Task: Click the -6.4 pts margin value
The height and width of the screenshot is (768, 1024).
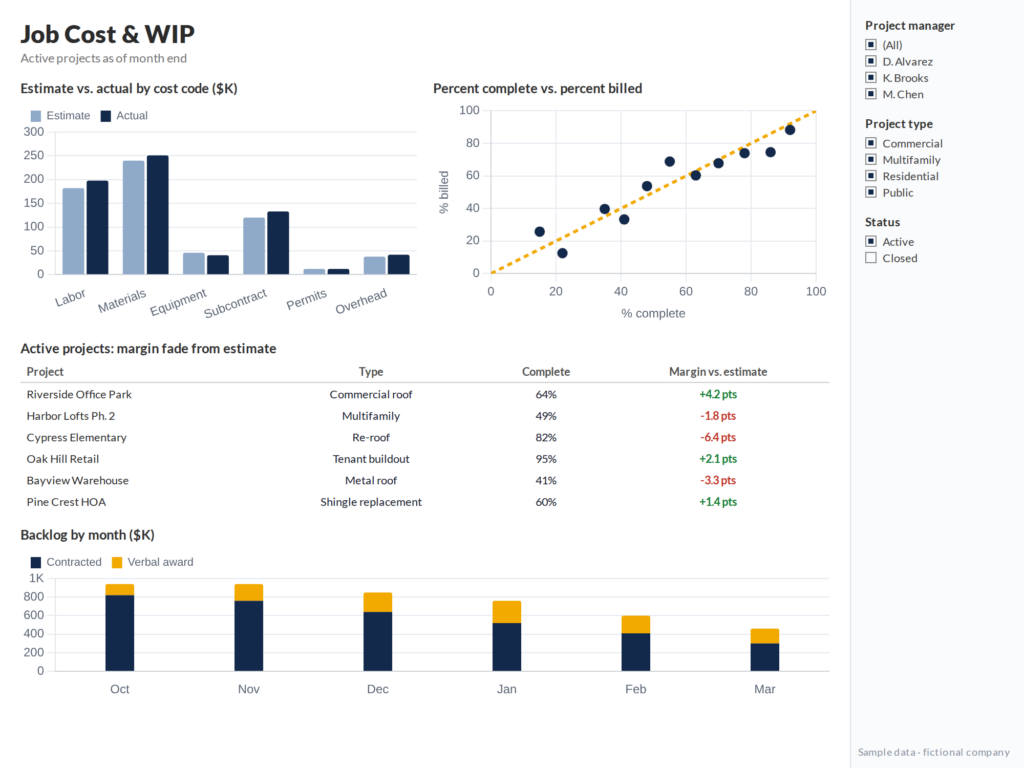Action: [x=718, y=438]
